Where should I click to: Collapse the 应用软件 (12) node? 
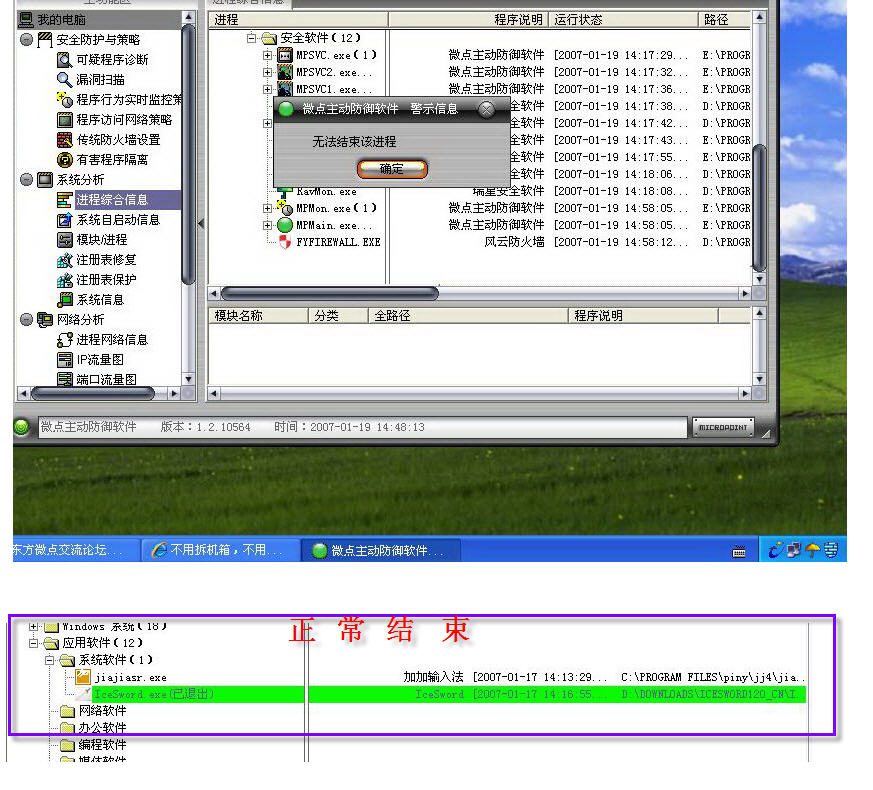point(33,643)
